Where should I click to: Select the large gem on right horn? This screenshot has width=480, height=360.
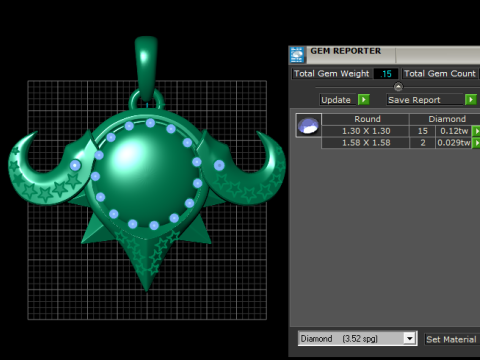[219, 165]
